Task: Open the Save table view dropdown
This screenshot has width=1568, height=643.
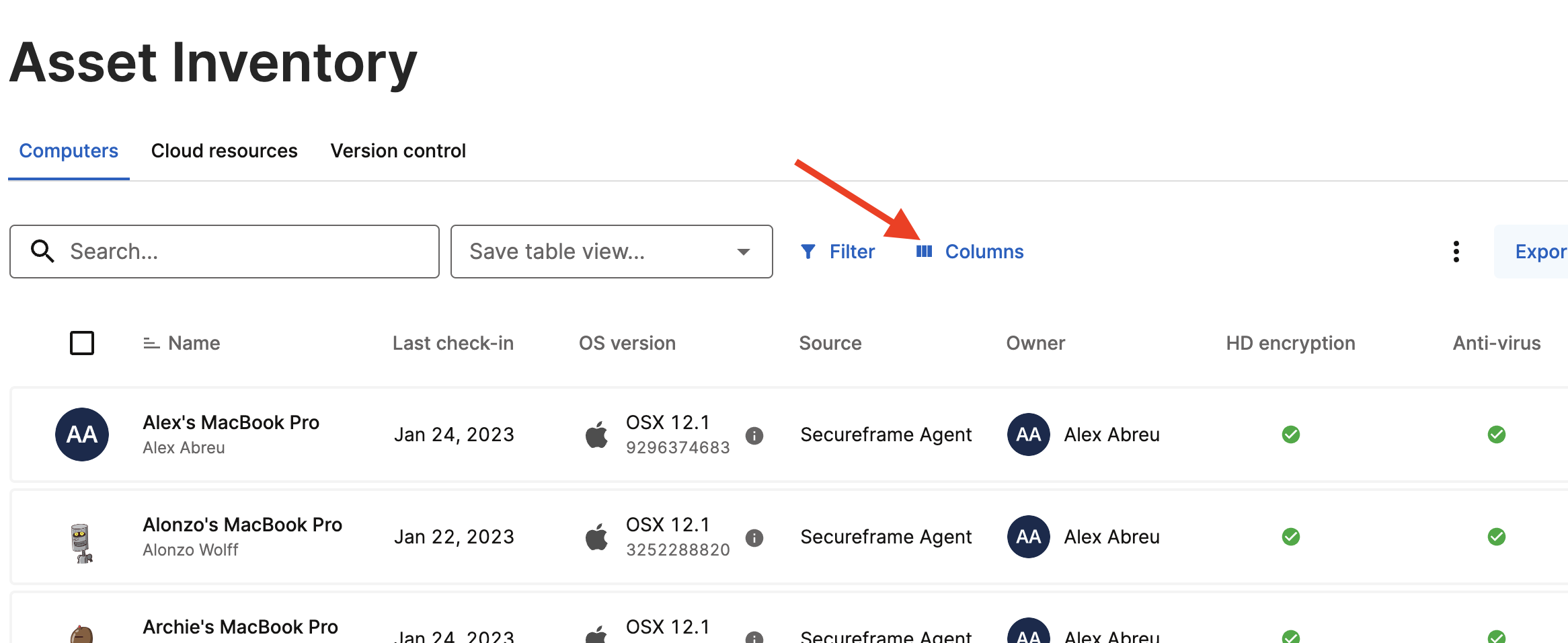Action: click(x=611, y=252)
